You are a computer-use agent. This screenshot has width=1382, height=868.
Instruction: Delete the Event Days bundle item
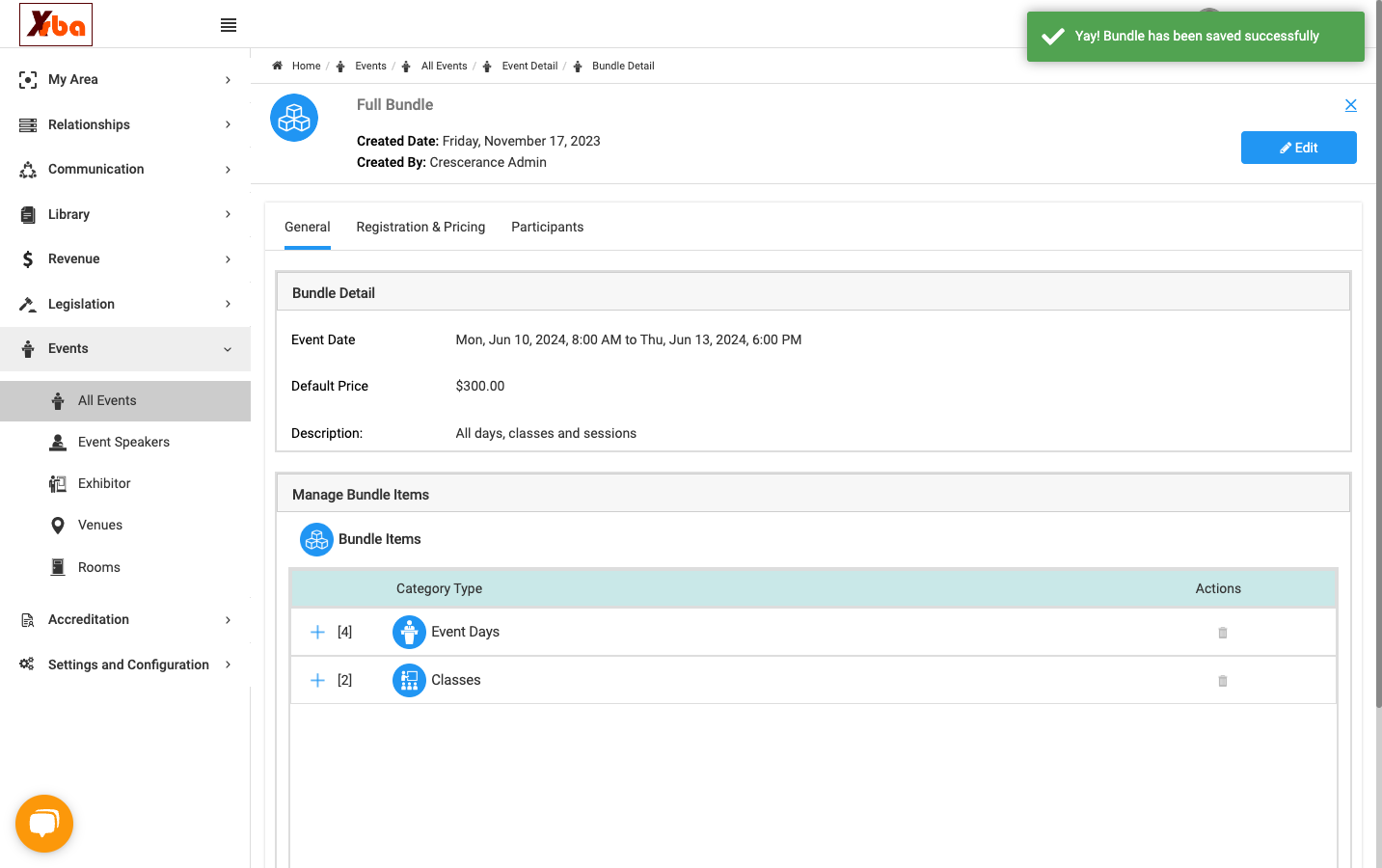pos(1223,633)
